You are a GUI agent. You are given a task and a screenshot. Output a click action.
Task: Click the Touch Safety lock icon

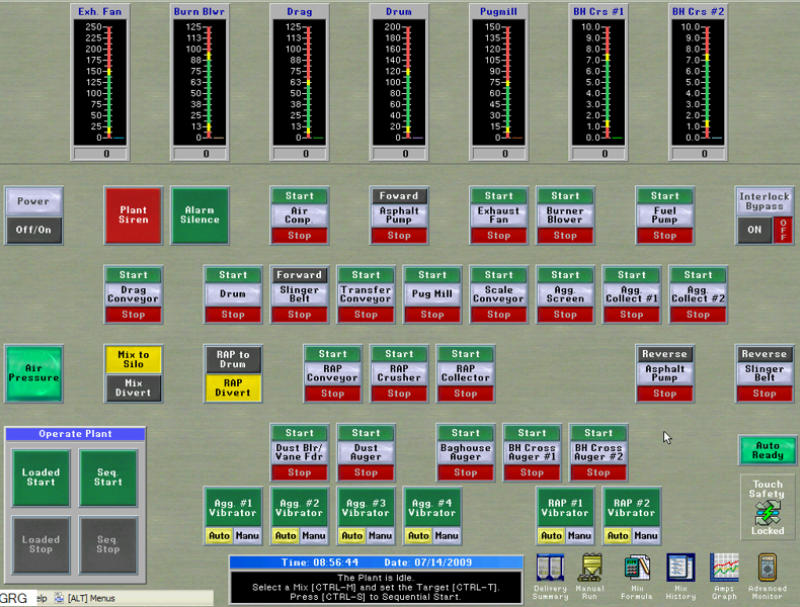pos(767,512)
